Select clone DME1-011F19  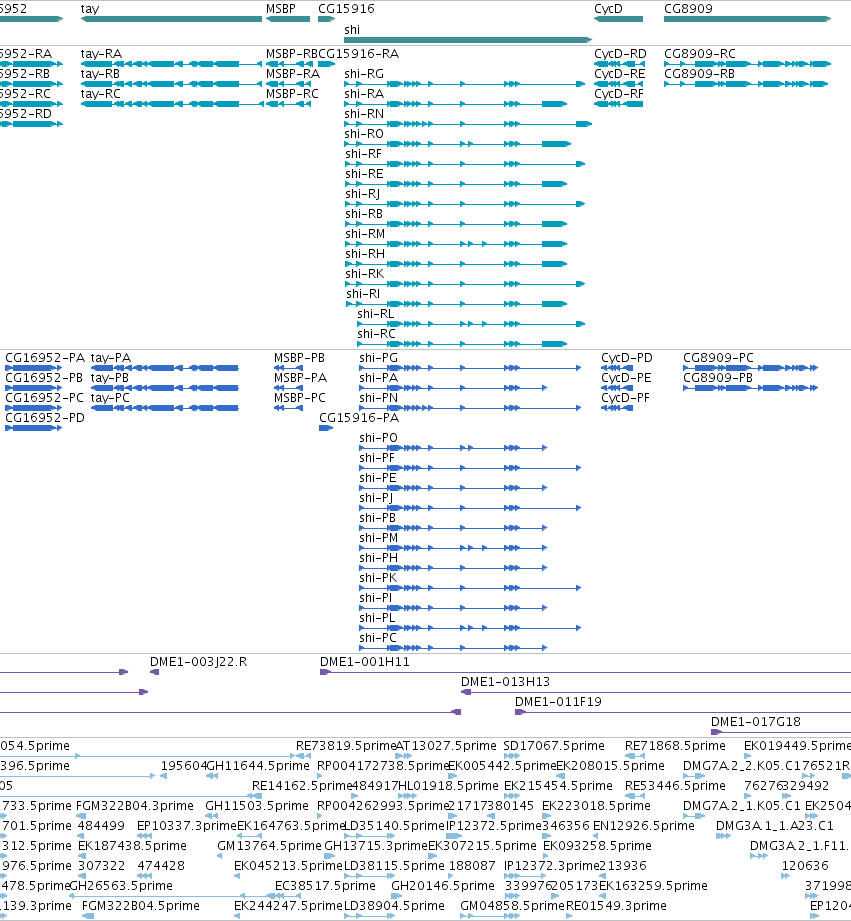(559, 702)
